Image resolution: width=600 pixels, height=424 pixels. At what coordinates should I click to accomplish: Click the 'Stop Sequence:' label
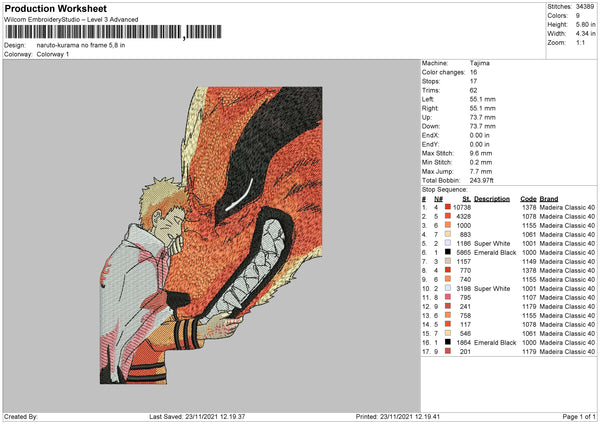pos(445,189)
